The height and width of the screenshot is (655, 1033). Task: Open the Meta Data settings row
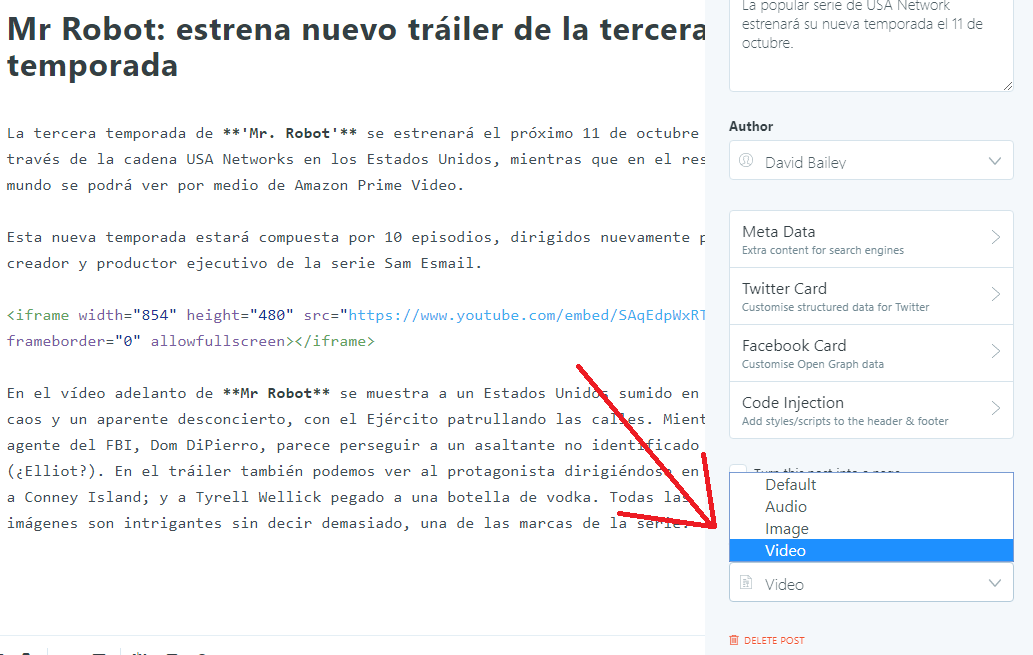pyautogui.click(x=871, y=239)
